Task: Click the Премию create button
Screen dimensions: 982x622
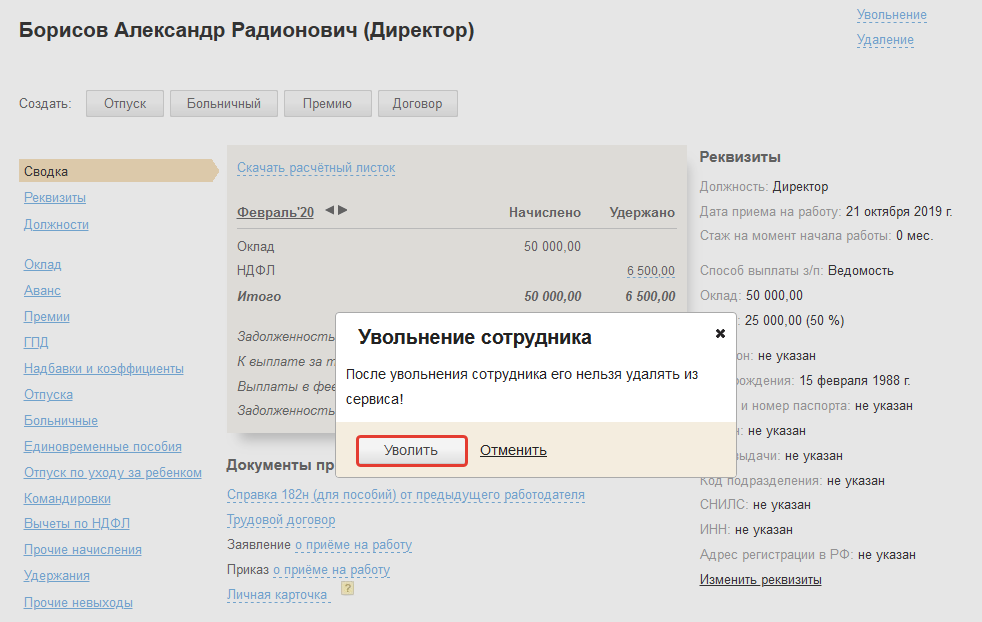Action: pos(327,103)
